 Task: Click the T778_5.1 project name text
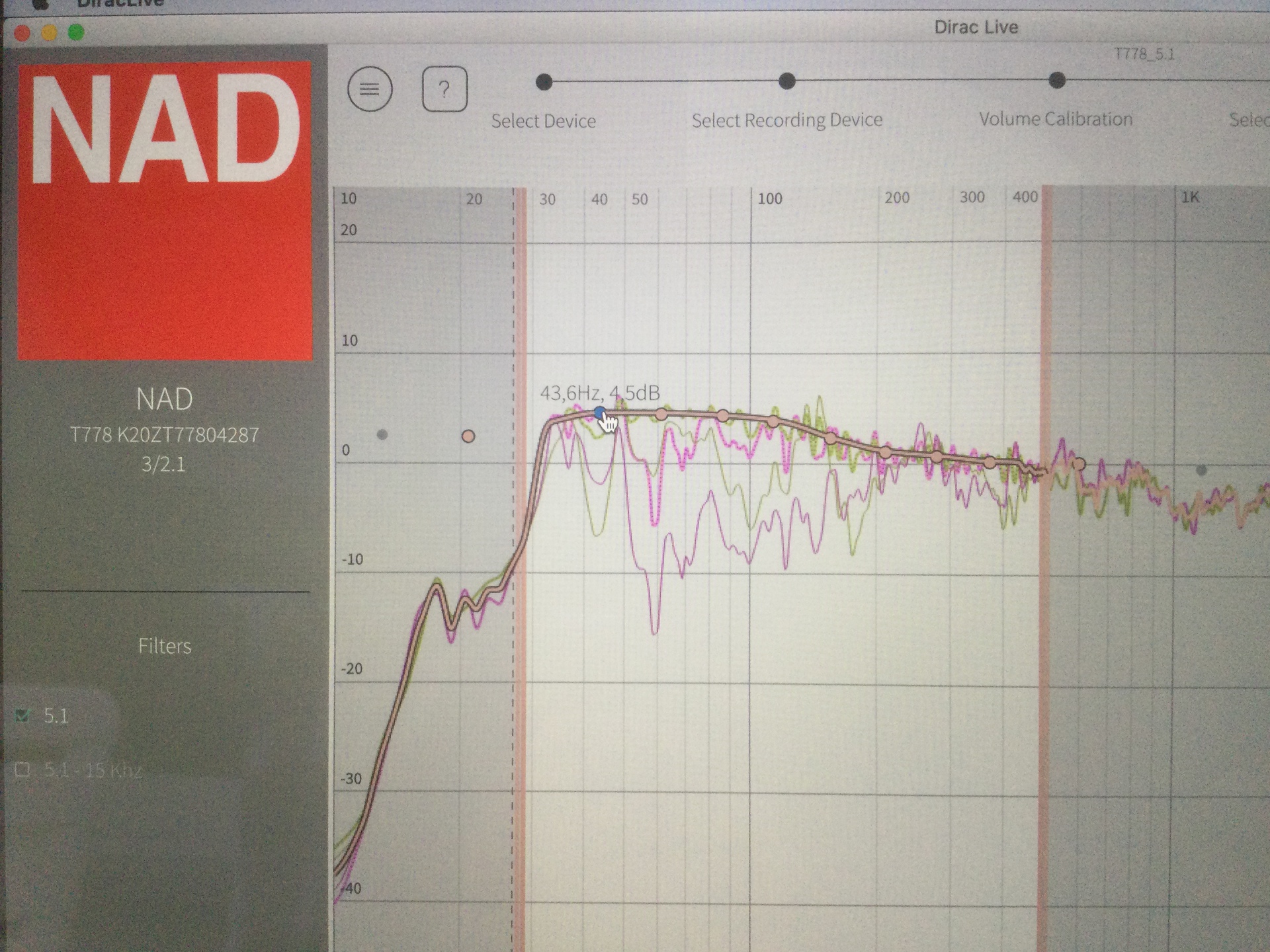tap(1145, 54)
